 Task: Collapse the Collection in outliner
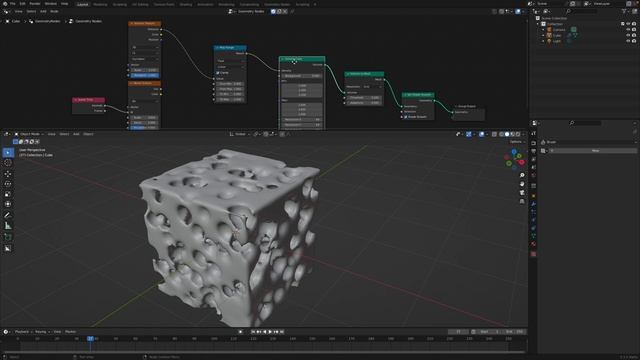538,24
